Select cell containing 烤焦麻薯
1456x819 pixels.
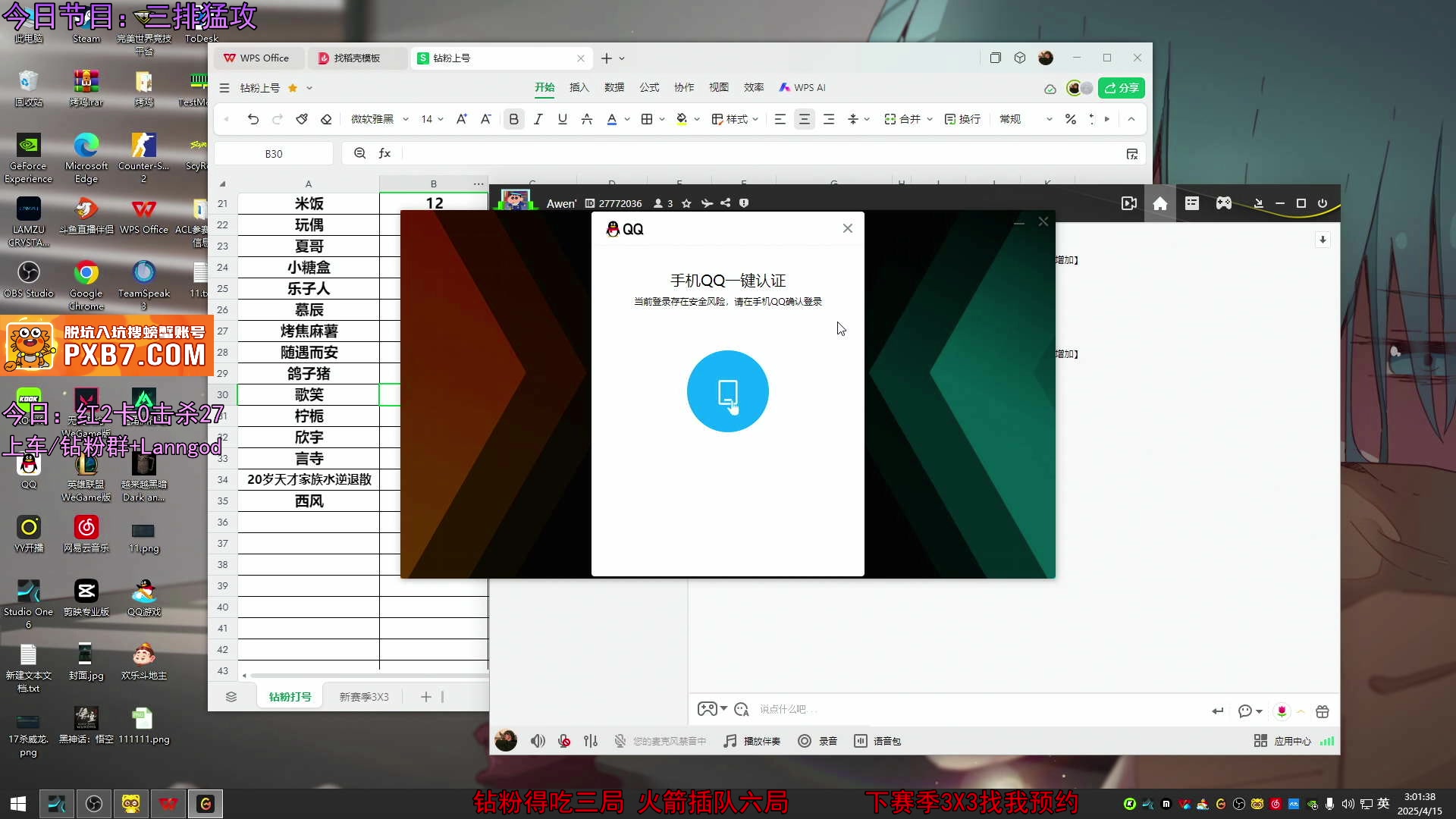pos(309,331)
